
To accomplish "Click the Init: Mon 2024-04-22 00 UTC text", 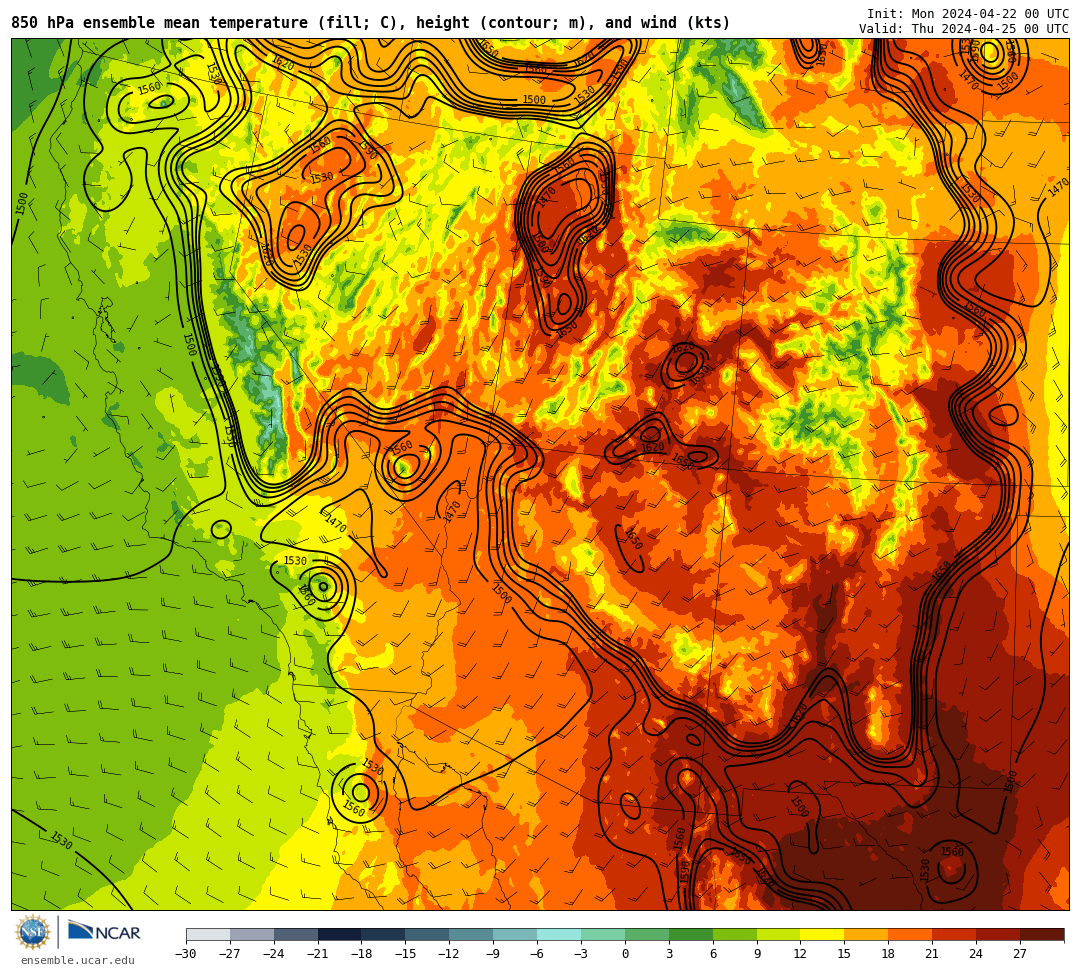I will point(968,14).
